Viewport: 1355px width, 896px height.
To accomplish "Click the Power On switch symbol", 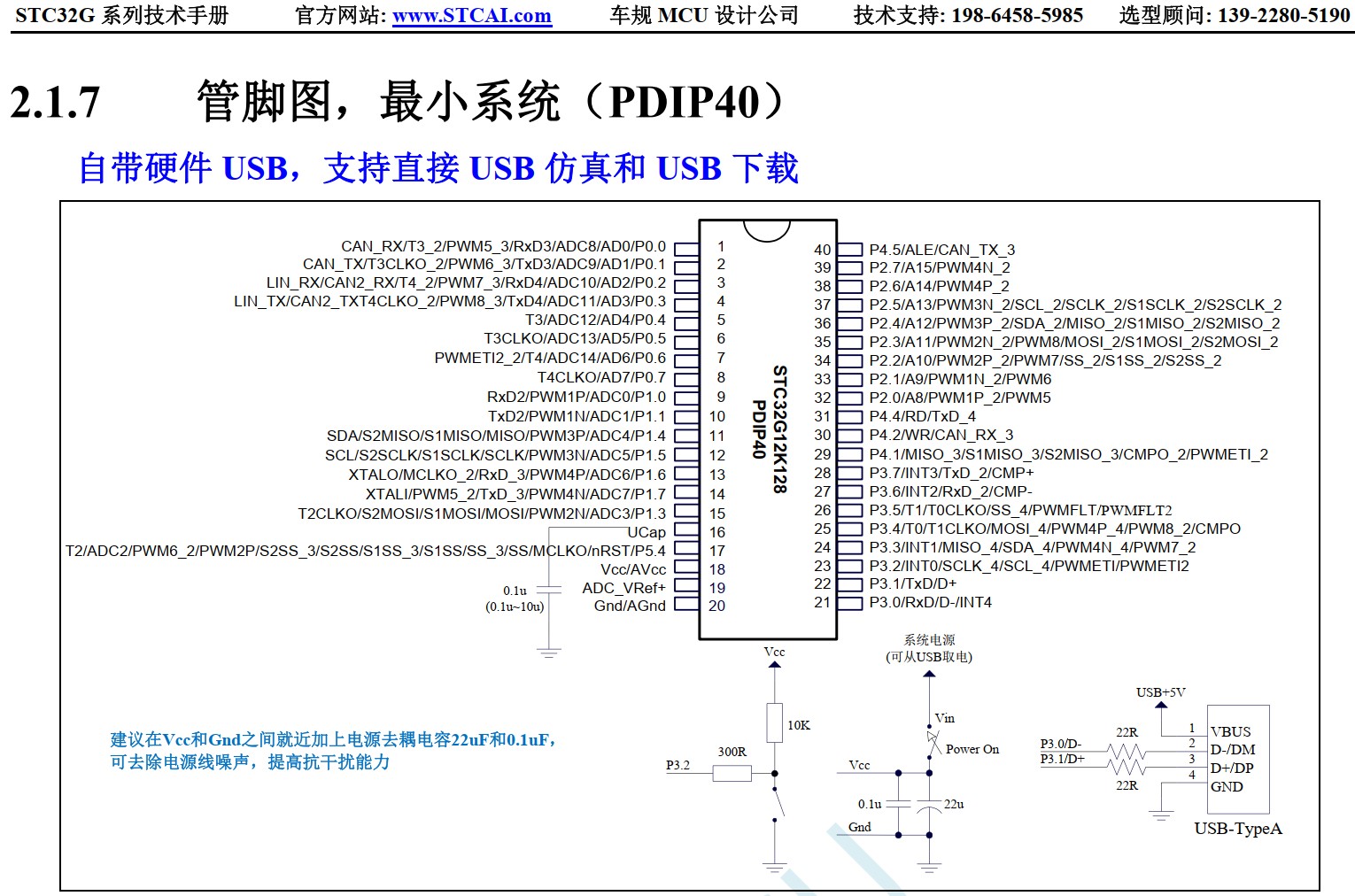I will tap(933, 744).
